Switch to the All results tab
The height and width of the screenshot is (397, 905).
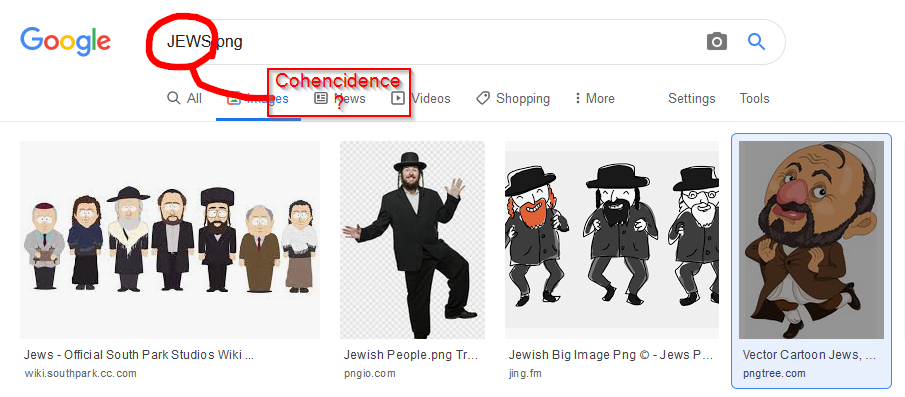coord(185,98)
